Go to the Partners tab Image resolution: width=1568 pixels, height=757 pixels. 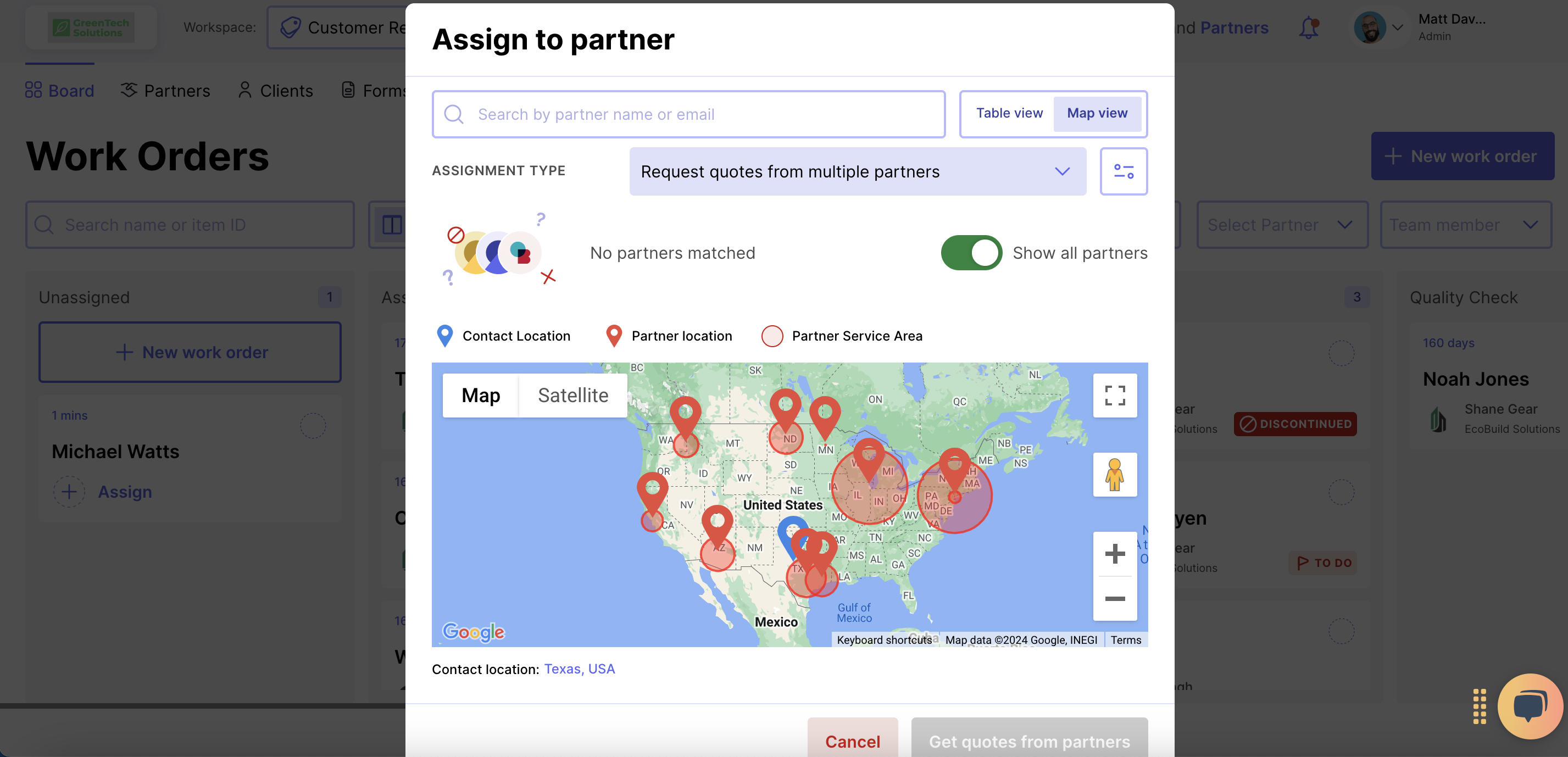point(165,91)
